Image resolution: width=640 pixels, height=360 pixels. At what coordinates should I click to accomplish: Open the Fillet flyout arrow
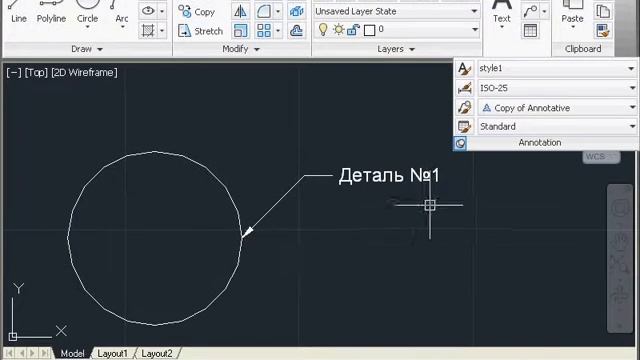pos(278,11)
